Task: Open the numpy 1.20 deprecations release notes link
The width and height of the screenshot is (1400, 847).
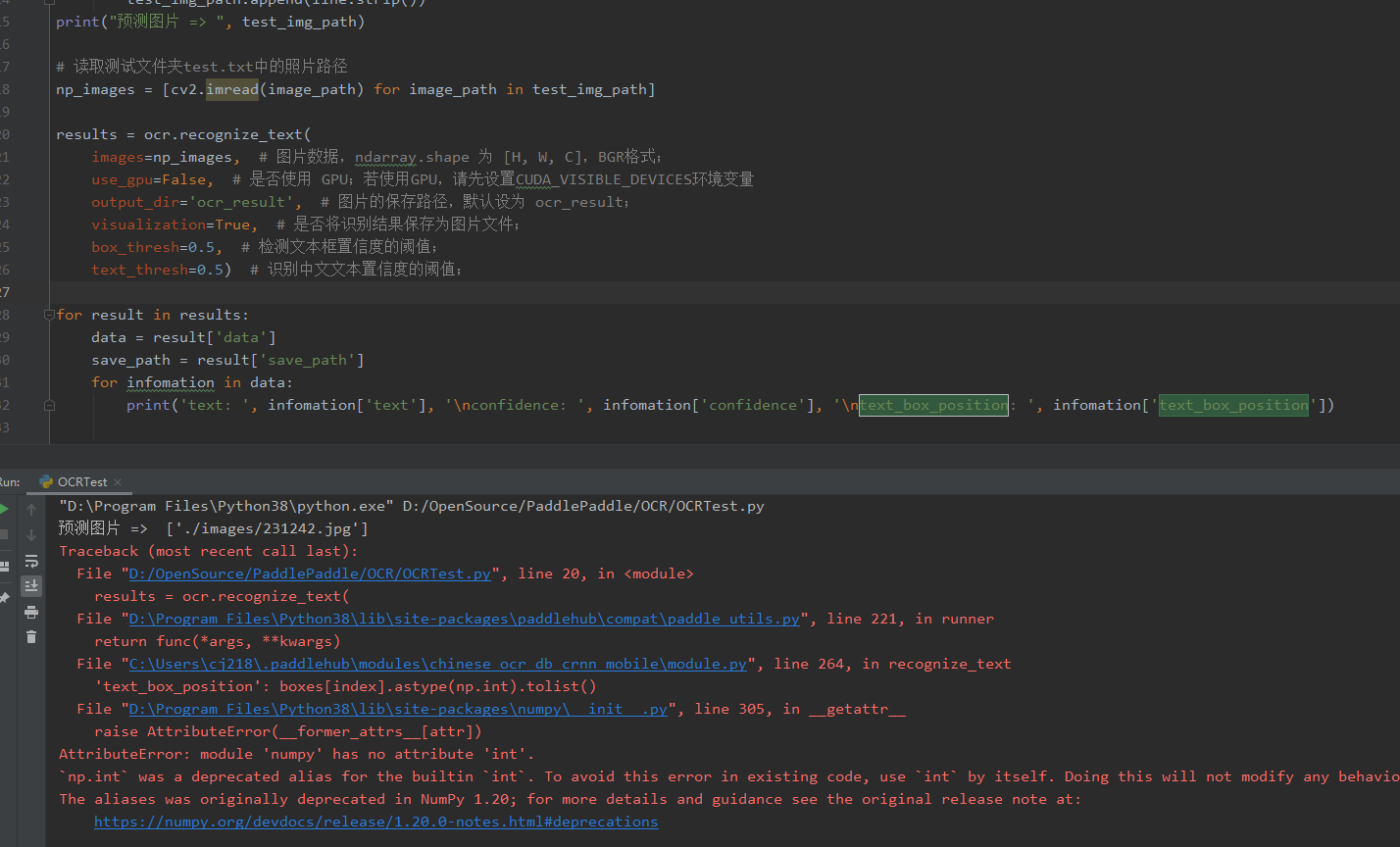Action: pos(375,822)
